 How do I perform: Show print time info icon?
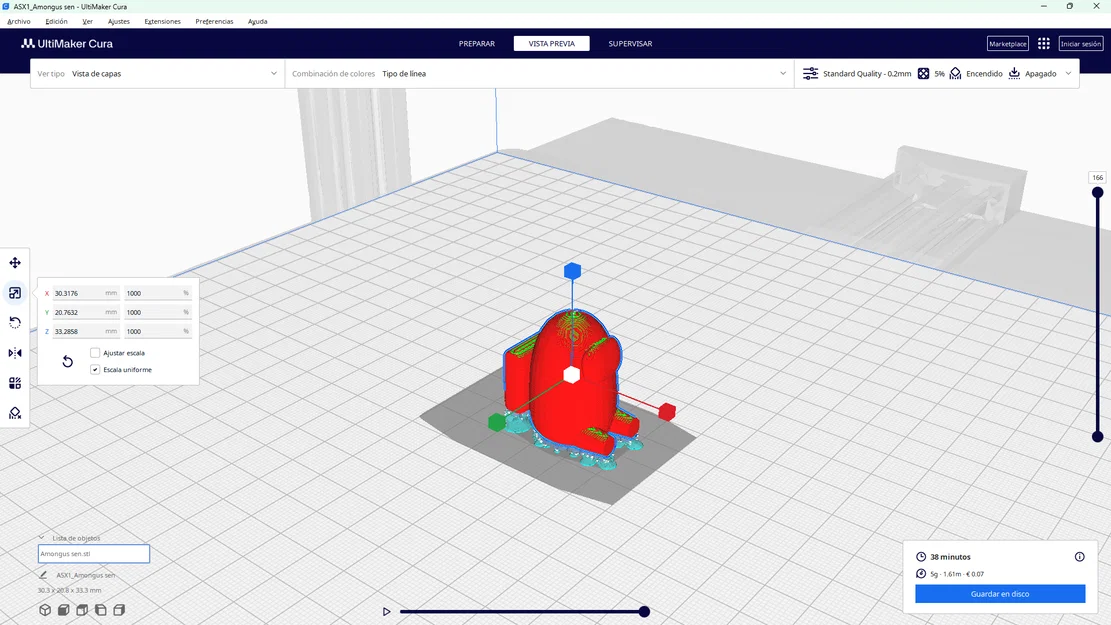[x=1079, y=557]
